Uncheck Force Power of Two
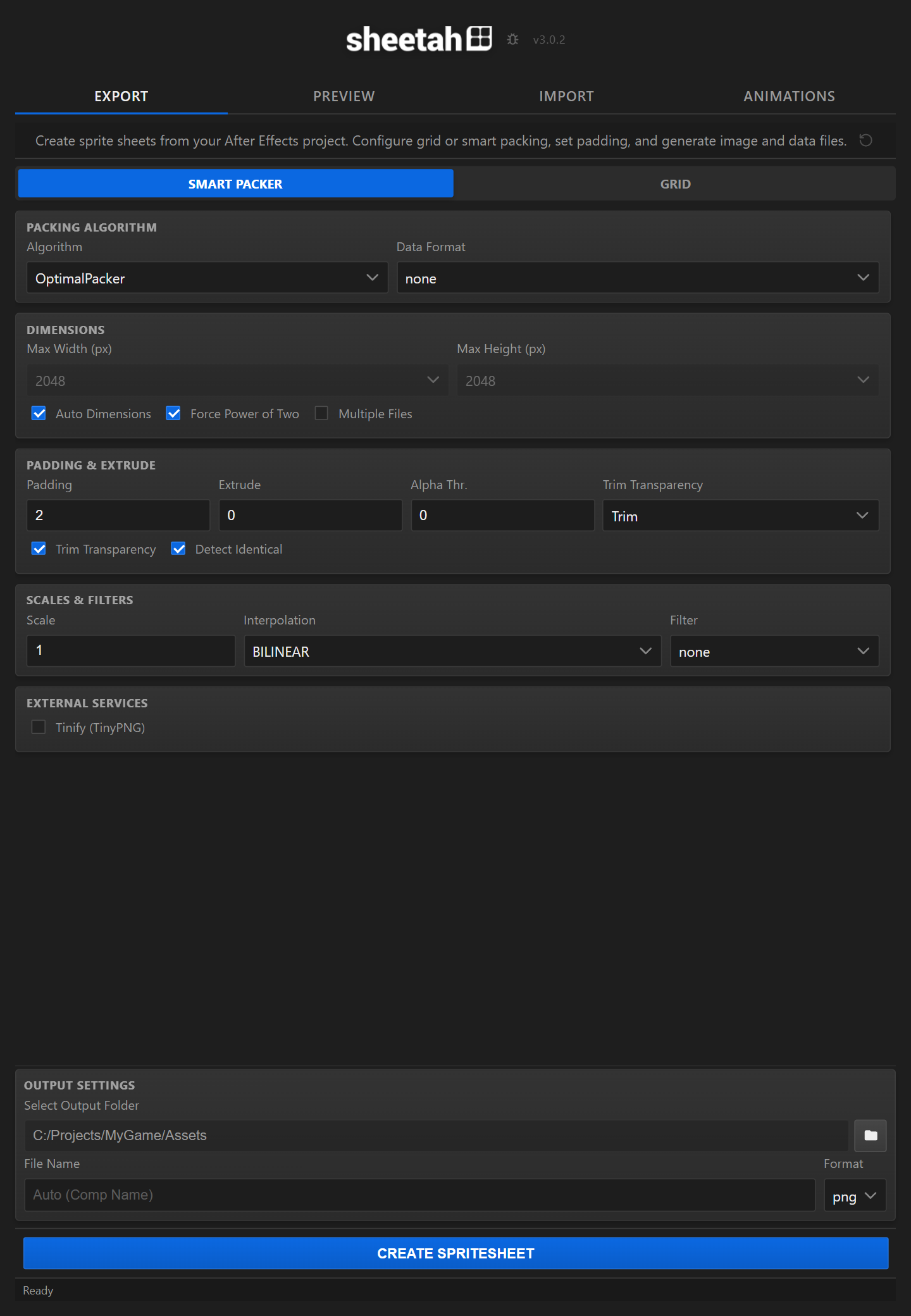 click(x=173, y=413)
